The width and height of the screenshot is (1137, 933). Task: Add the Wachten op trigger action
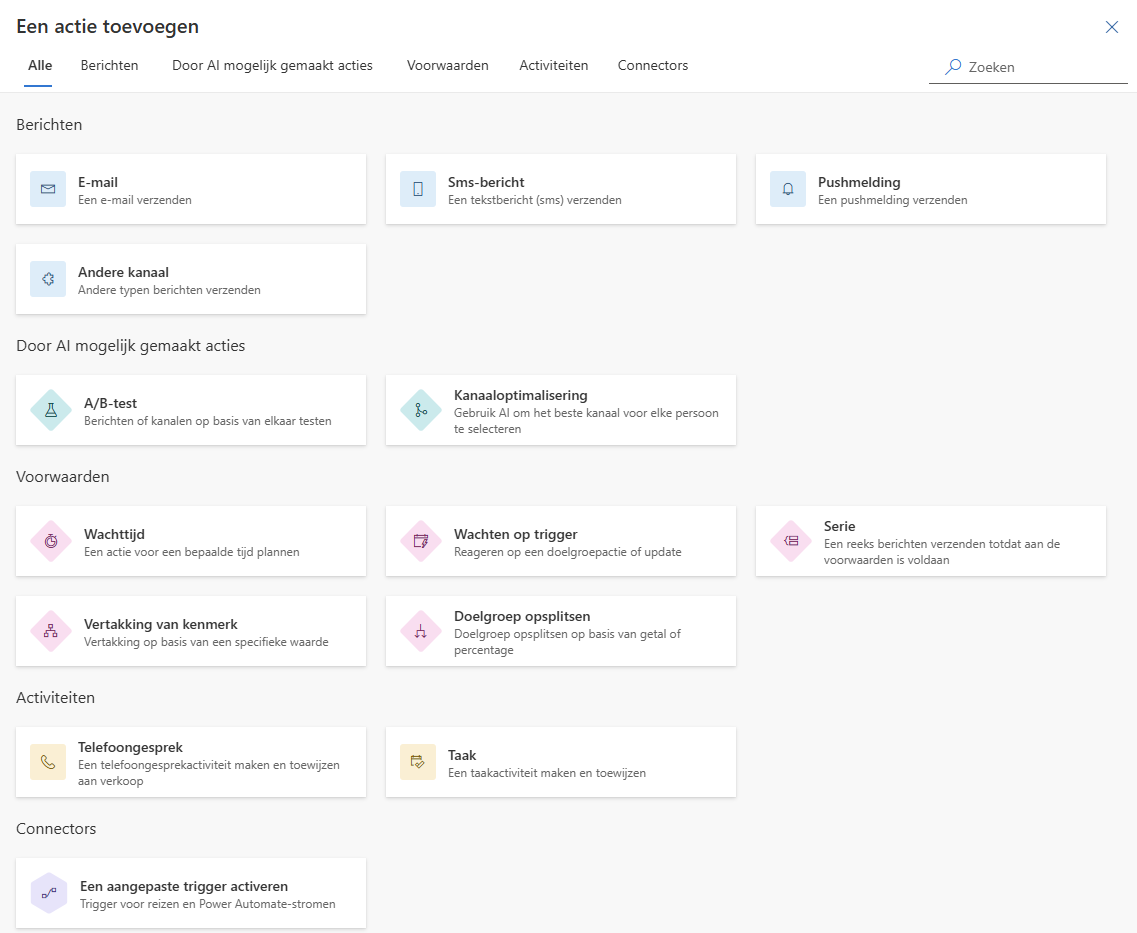click(x=560, y=541)
